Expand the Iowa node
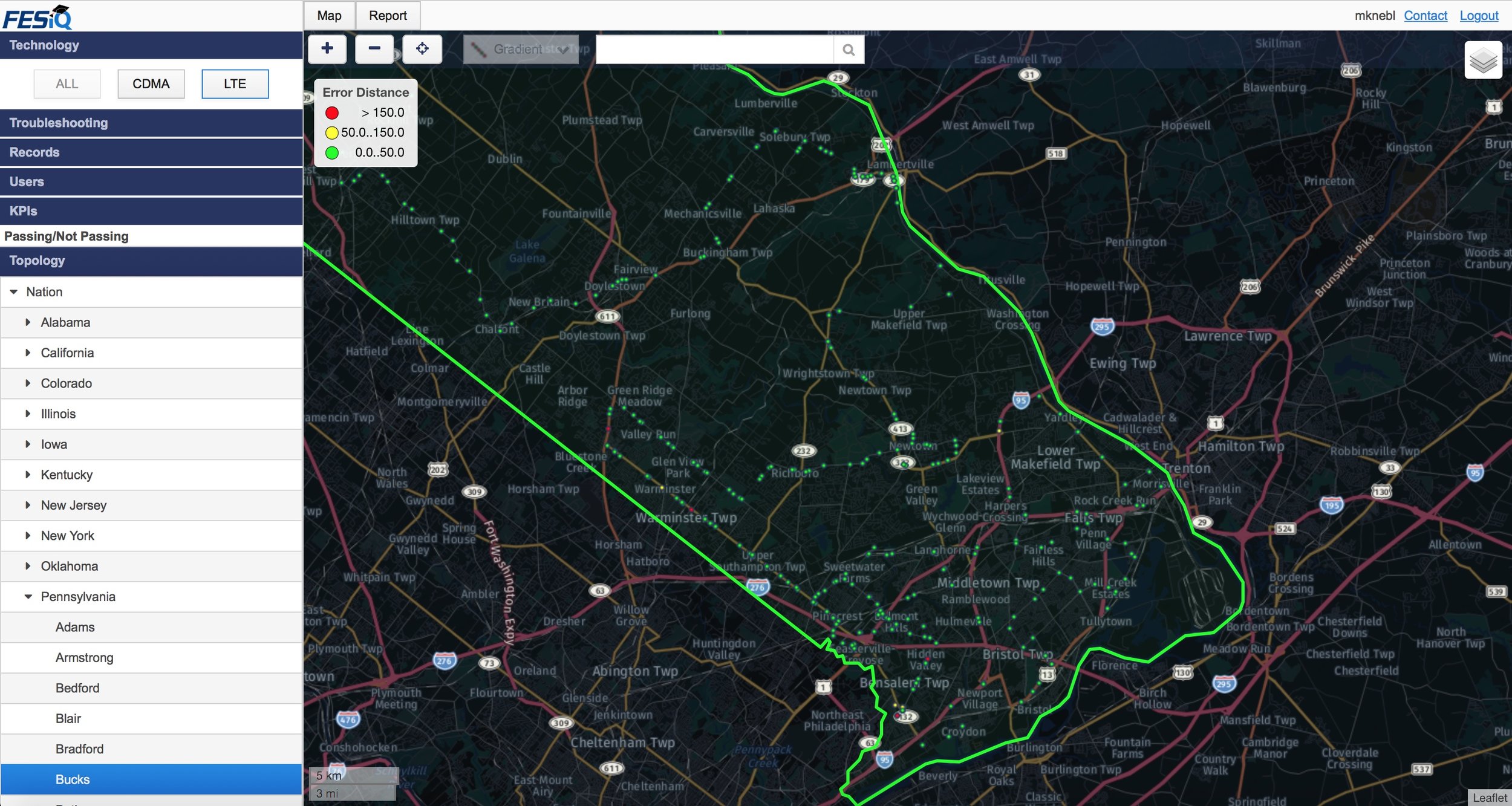 28,444
